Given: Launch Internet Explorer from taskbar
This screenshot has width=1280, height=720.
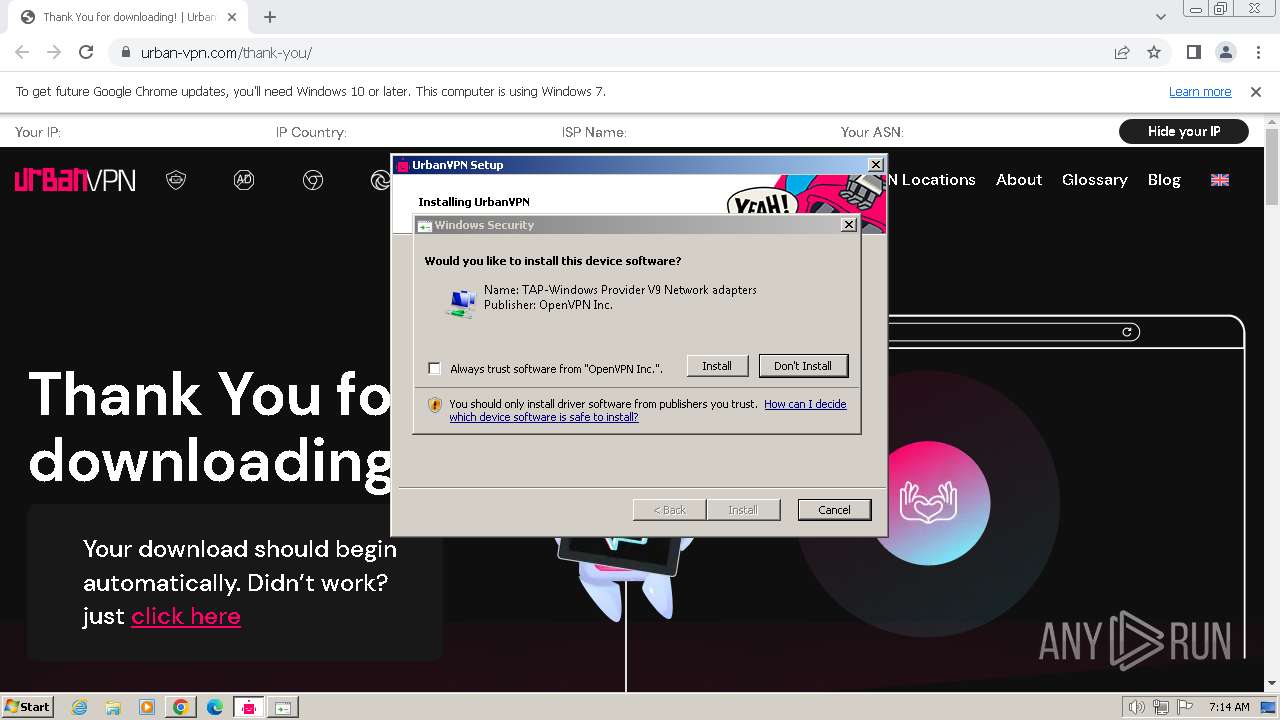Looking at the screenshot, I should click(79, 707).
